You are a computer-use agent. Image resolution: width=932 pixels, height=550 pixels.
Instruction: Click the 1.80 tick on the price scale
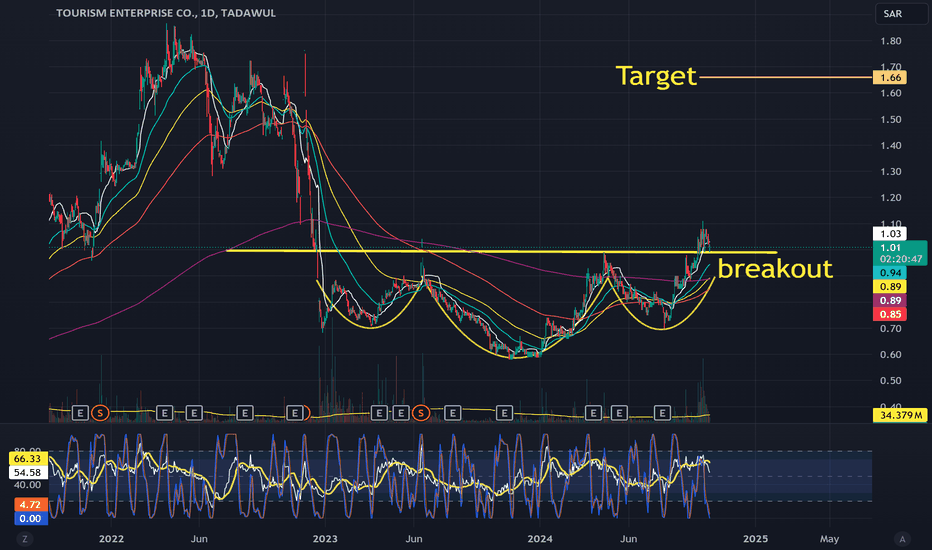point(890,41)
